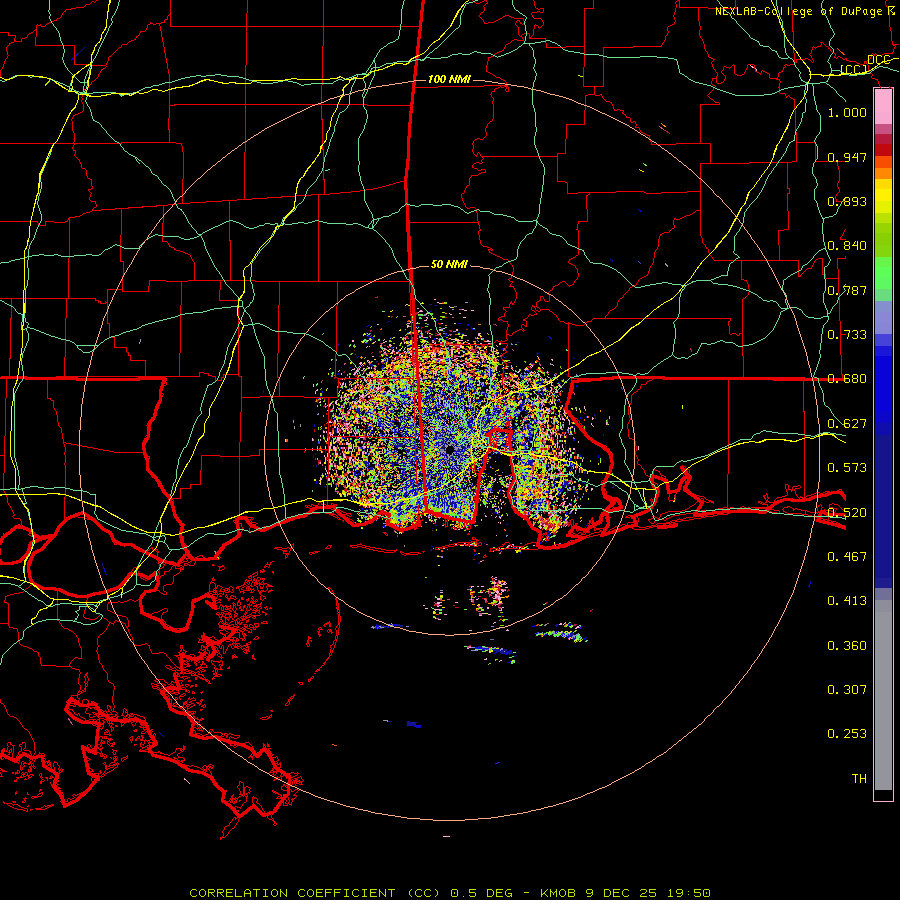Click the black radar site dot at center
The width and height of the screenshot is (900, 900).
449,449
